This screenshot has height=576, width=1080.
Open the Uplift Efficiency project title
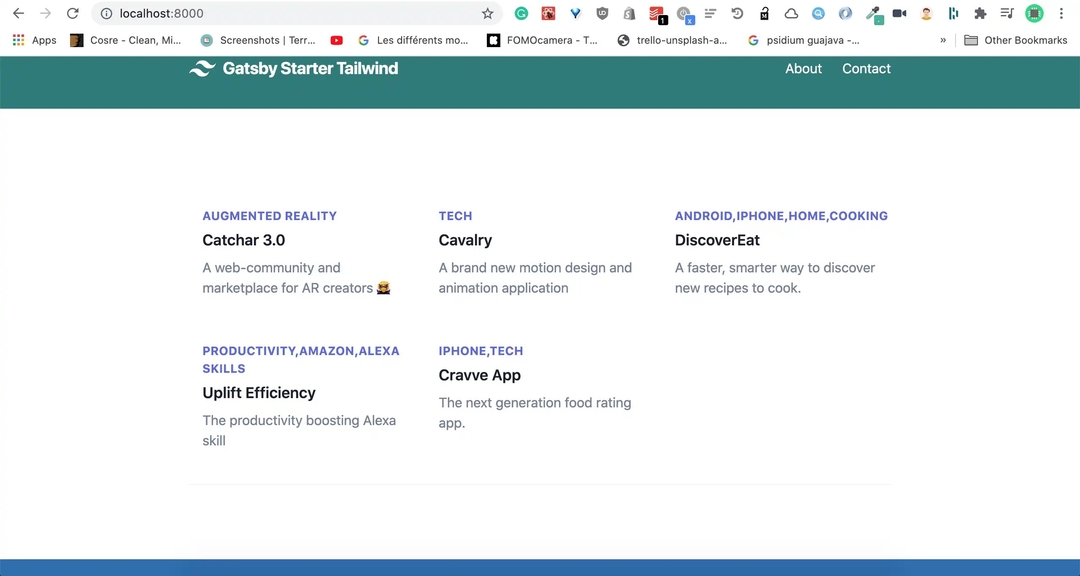point(259,393)
